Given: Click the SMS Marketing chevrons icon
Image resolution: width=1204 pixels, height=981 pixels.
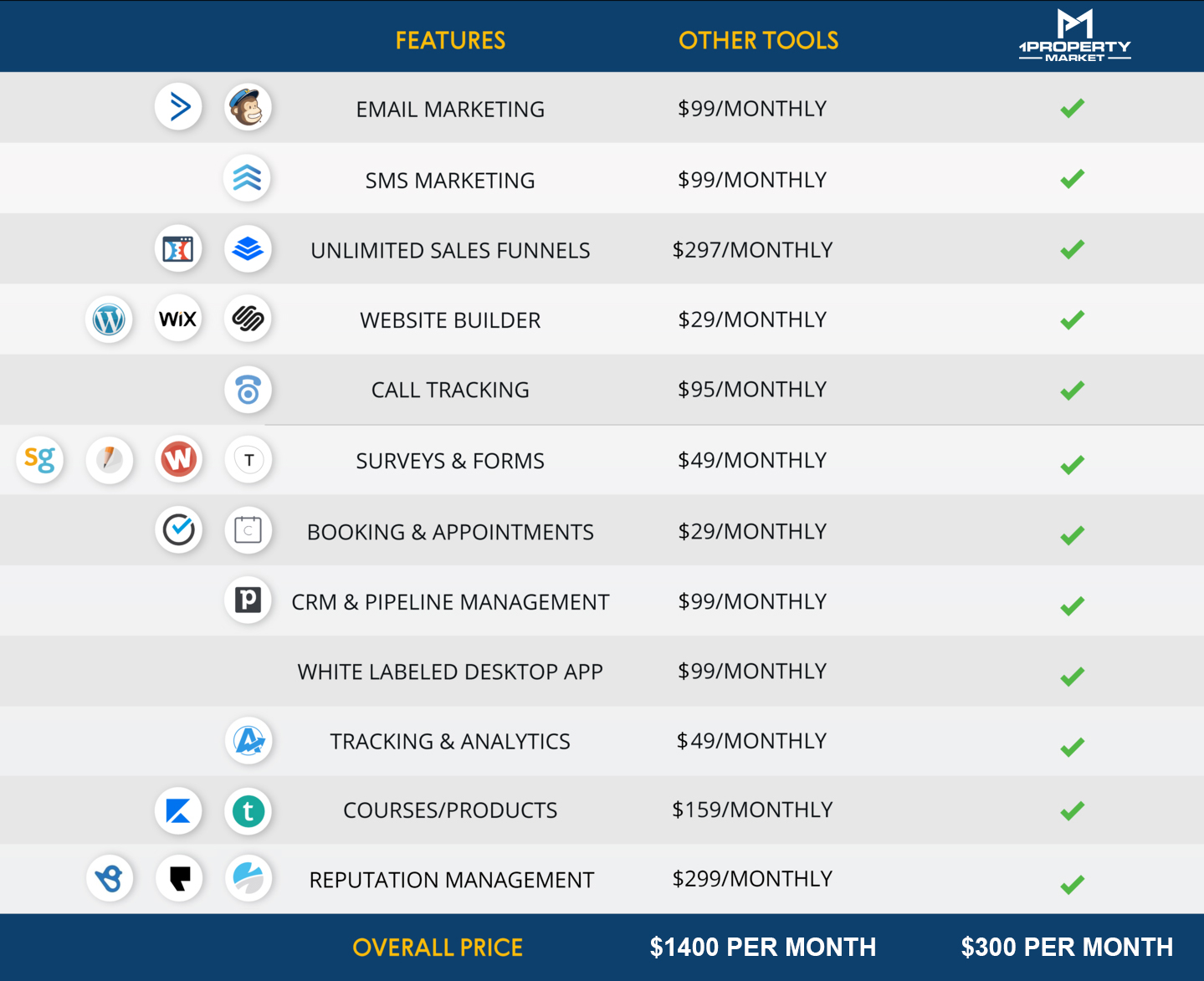Looking at the screenshot, I should (248, 178).
